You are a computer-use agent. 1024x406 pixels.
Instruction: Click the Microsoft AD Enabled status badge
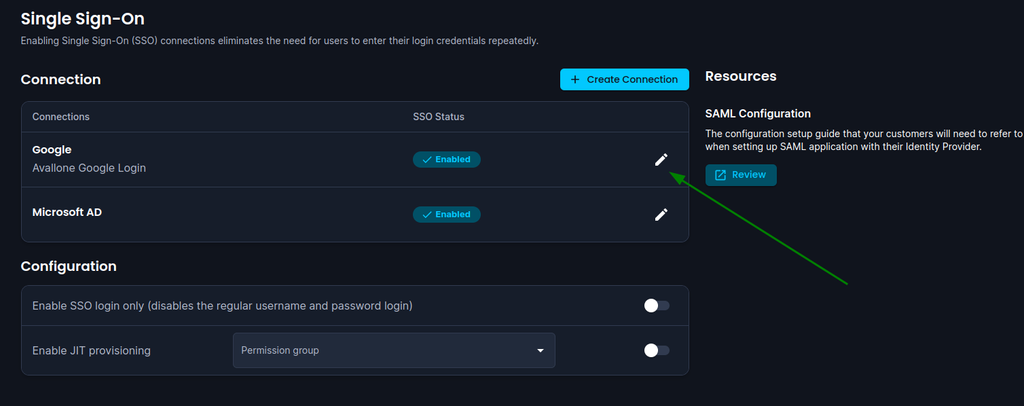tap(447, 215)
